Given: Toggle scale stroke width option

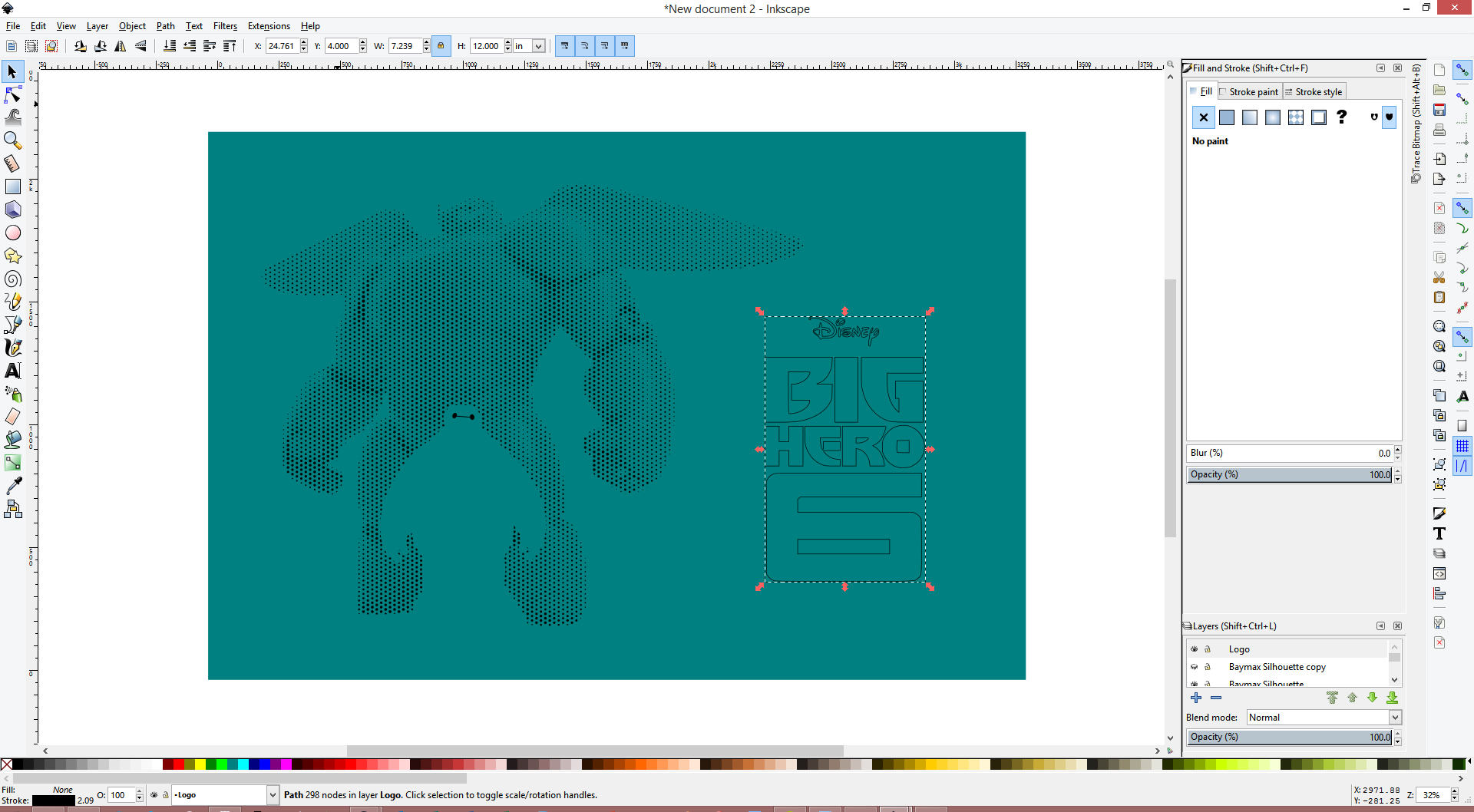Looking at the screenshot, I should click(565, 46).
